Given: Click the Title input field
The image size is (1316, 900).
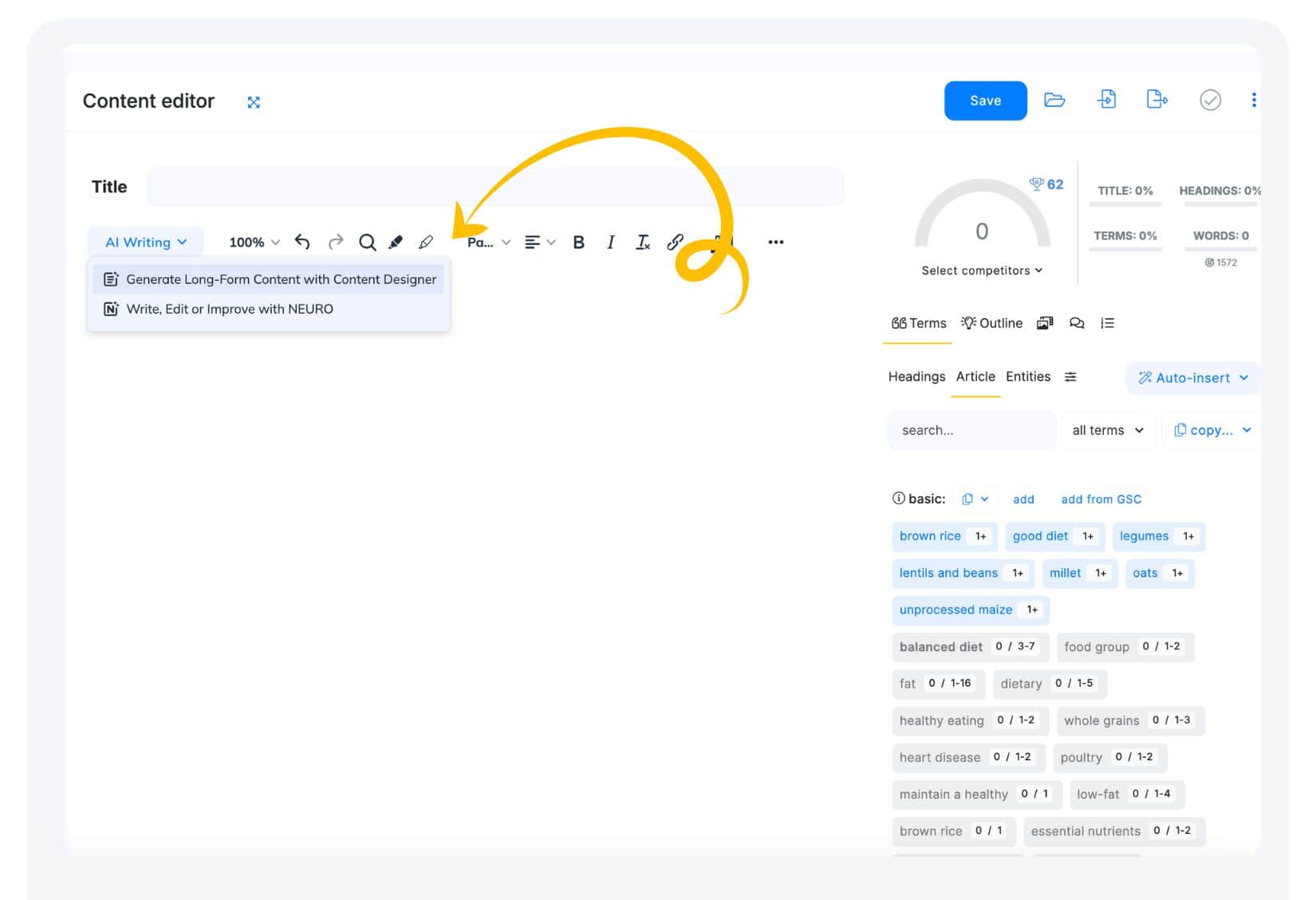Looking at the screenshot, I should (494, 187).
